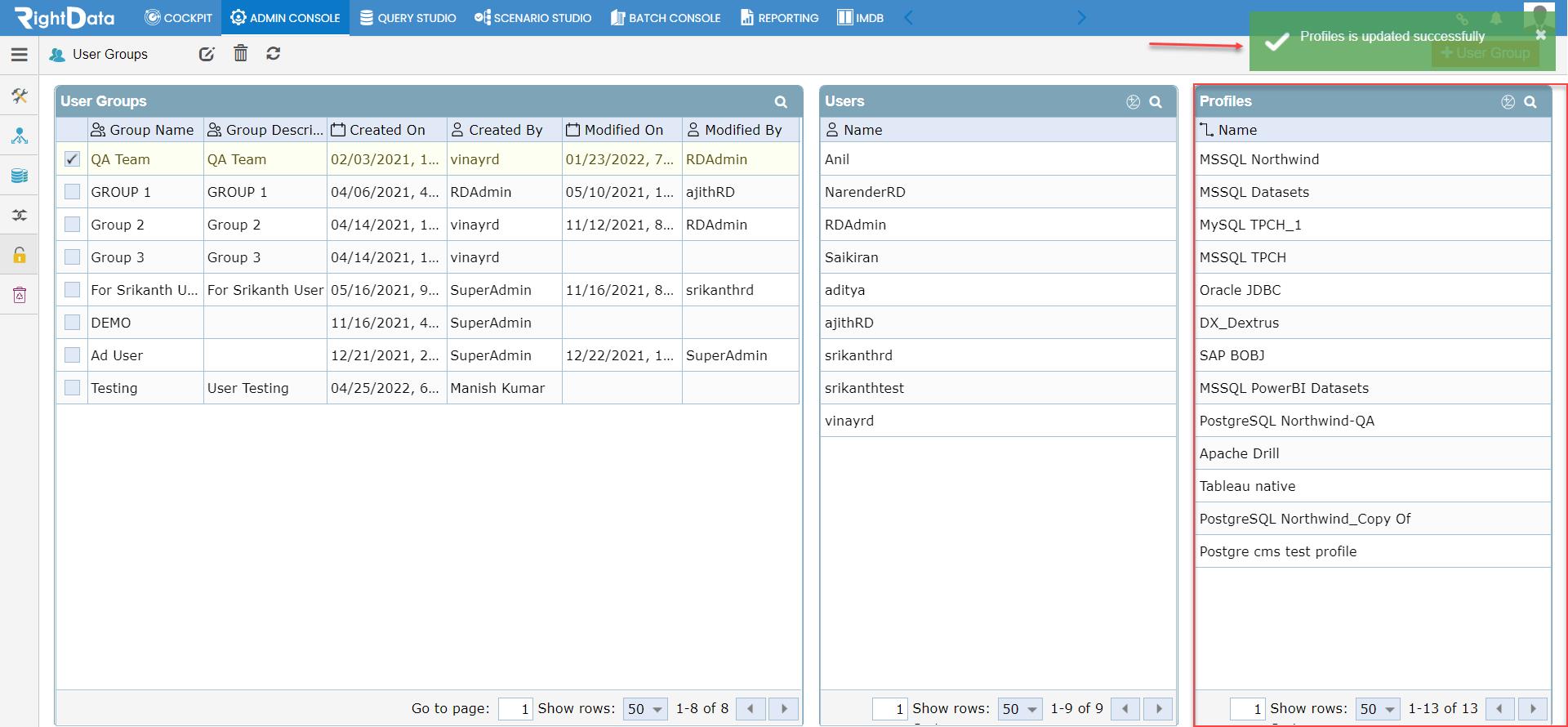This screenshot has height=727, width=1568.
Task: Open Show rows dropdown in User Groups
Action: pyautogui.click(x=645, y=709)
